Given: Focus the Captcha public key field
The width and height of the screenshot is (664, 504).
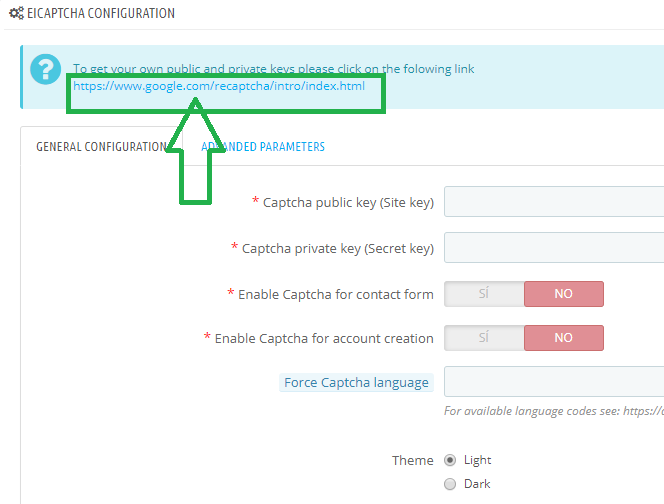Looking at the screenshot, I should click(x=554, y=202).
